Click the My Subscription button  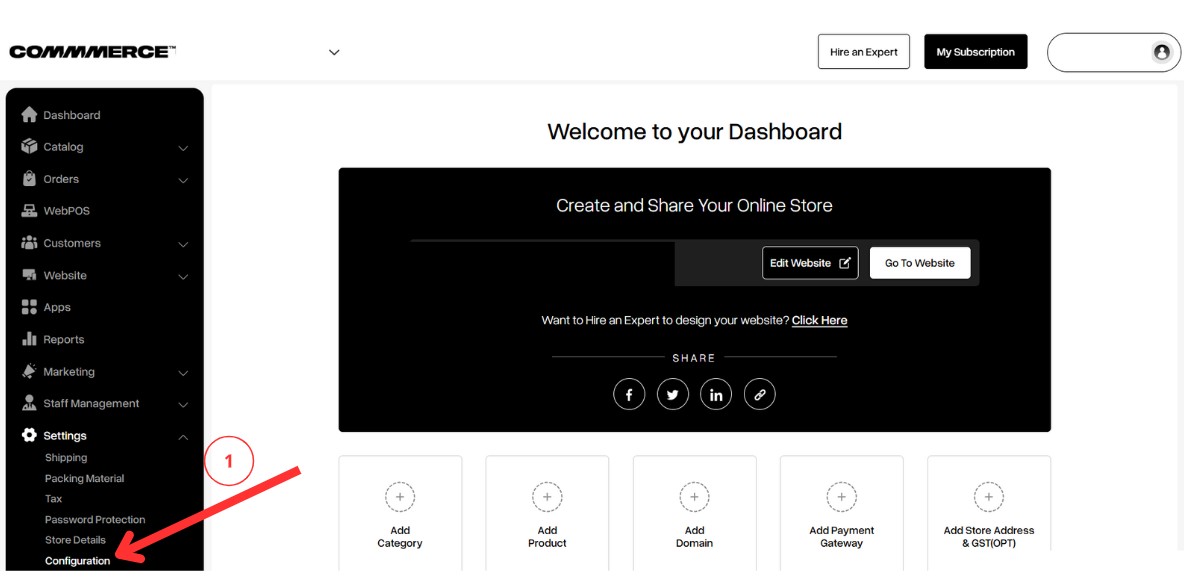click(x=976, y=52)
